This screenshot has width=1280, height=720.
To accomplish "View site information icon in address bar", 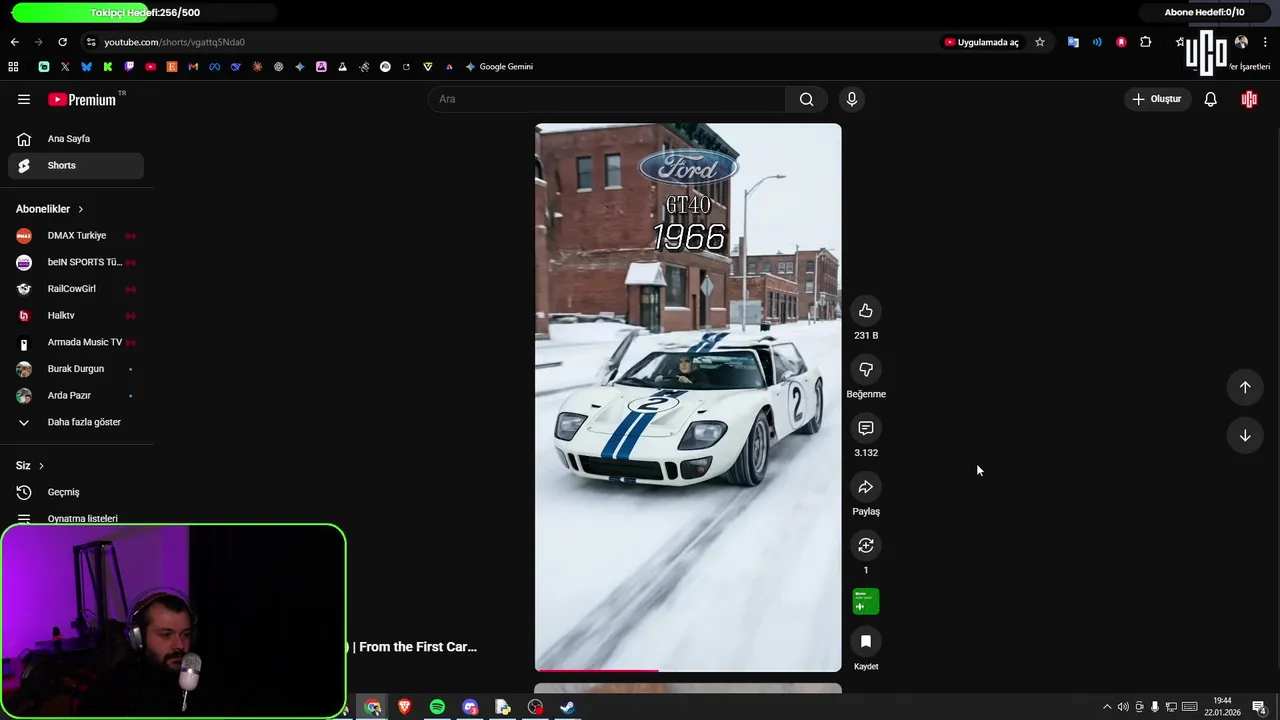I will click(91, 42).
